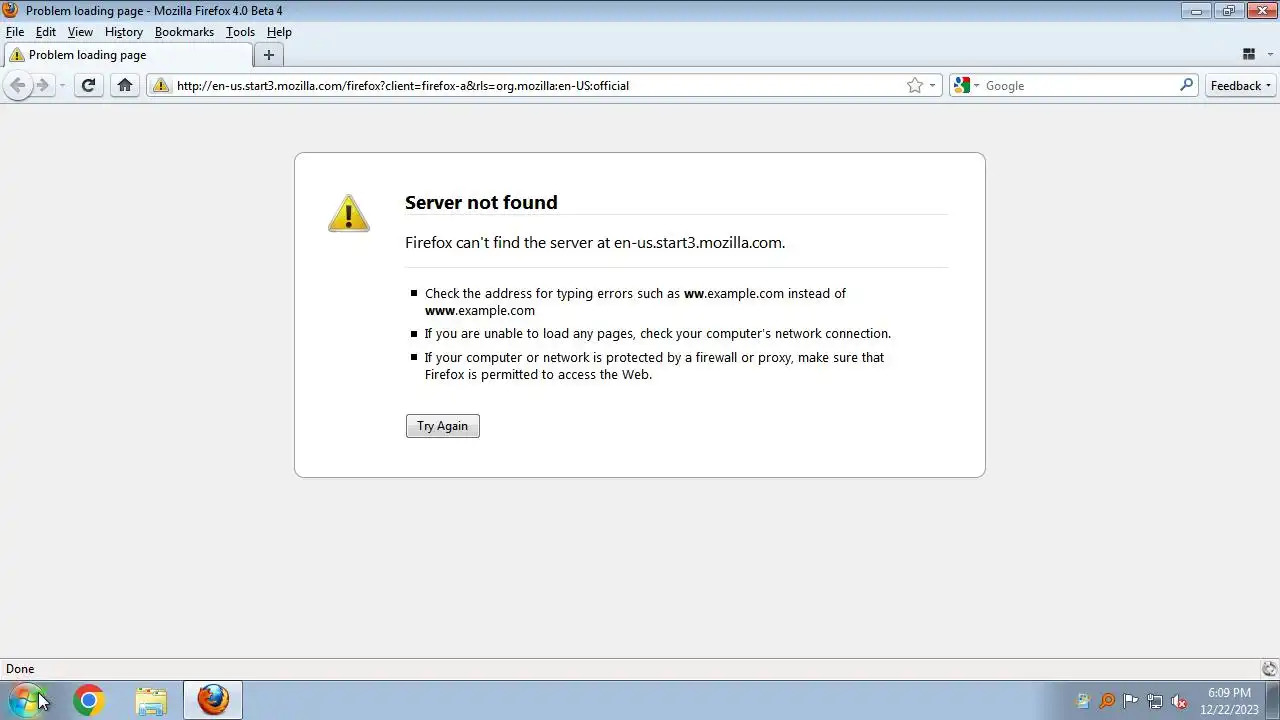Open the Tools menu
The image size is (1280, 720).
coord(240,32)
